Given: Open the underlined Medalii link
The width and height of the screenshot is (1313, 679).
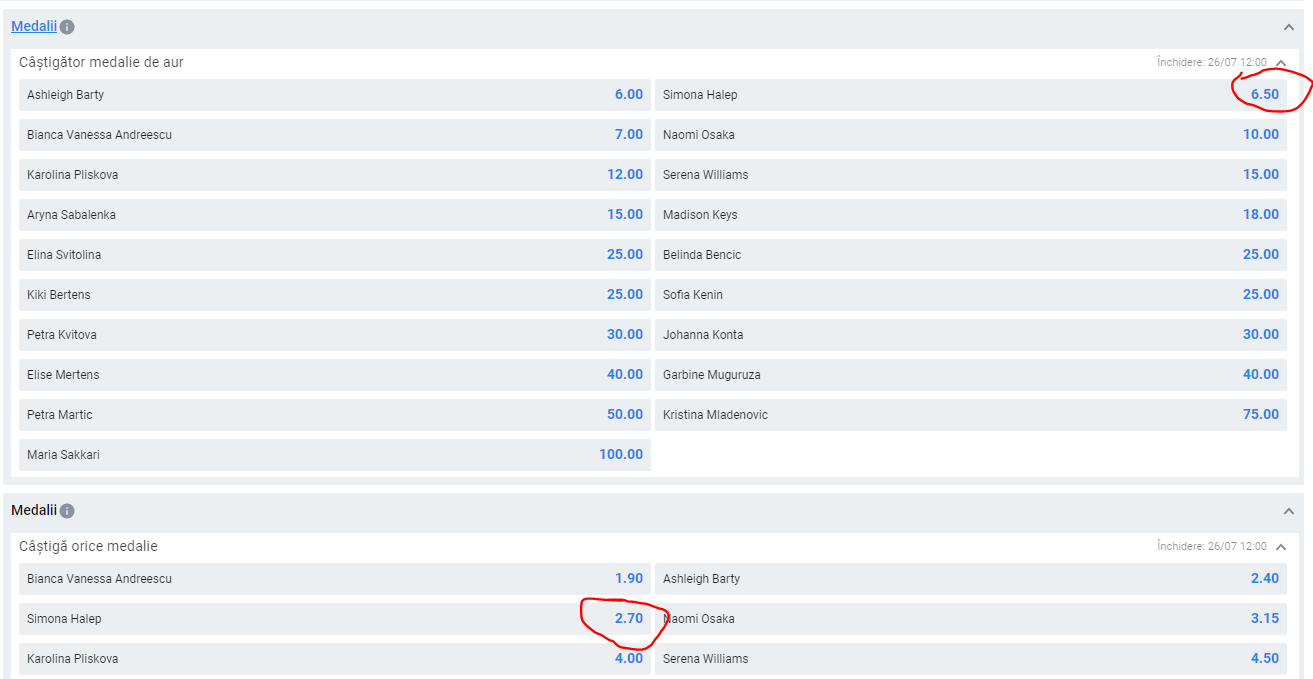Looking at the screenshot, I should pyautogui.click(x=34, y=27).
